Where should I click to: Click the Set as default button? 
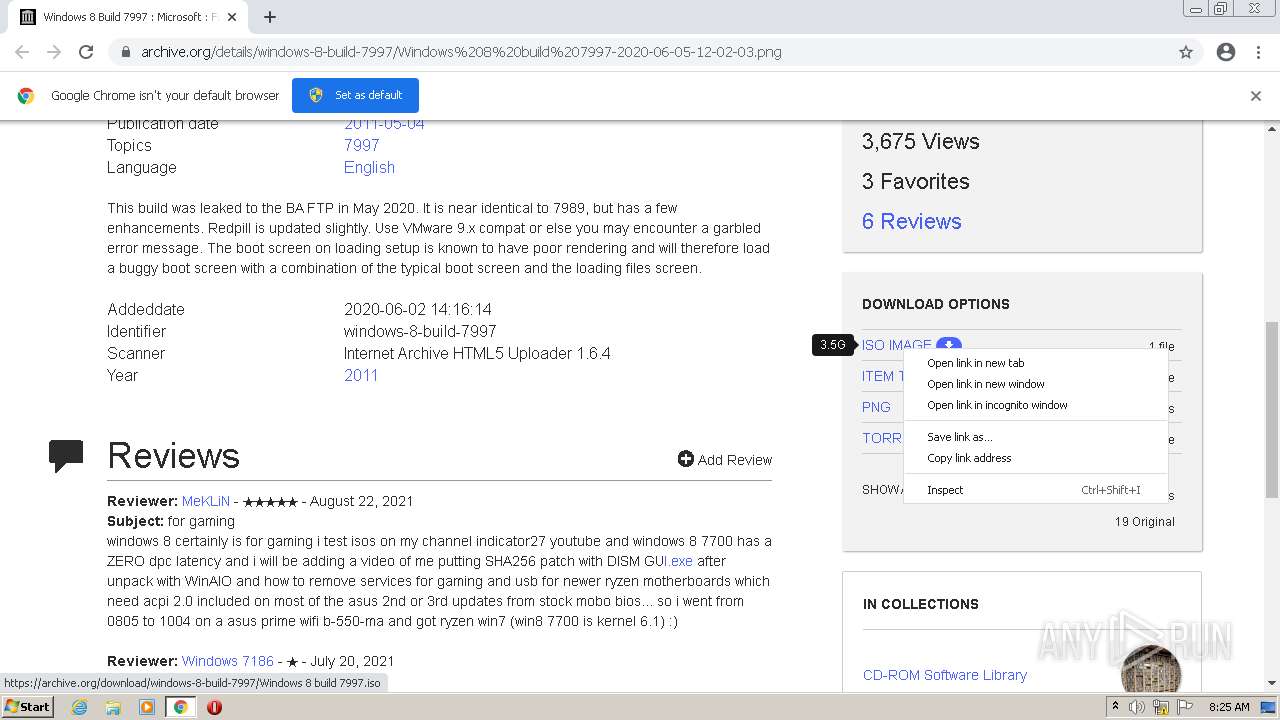(355, 95)
